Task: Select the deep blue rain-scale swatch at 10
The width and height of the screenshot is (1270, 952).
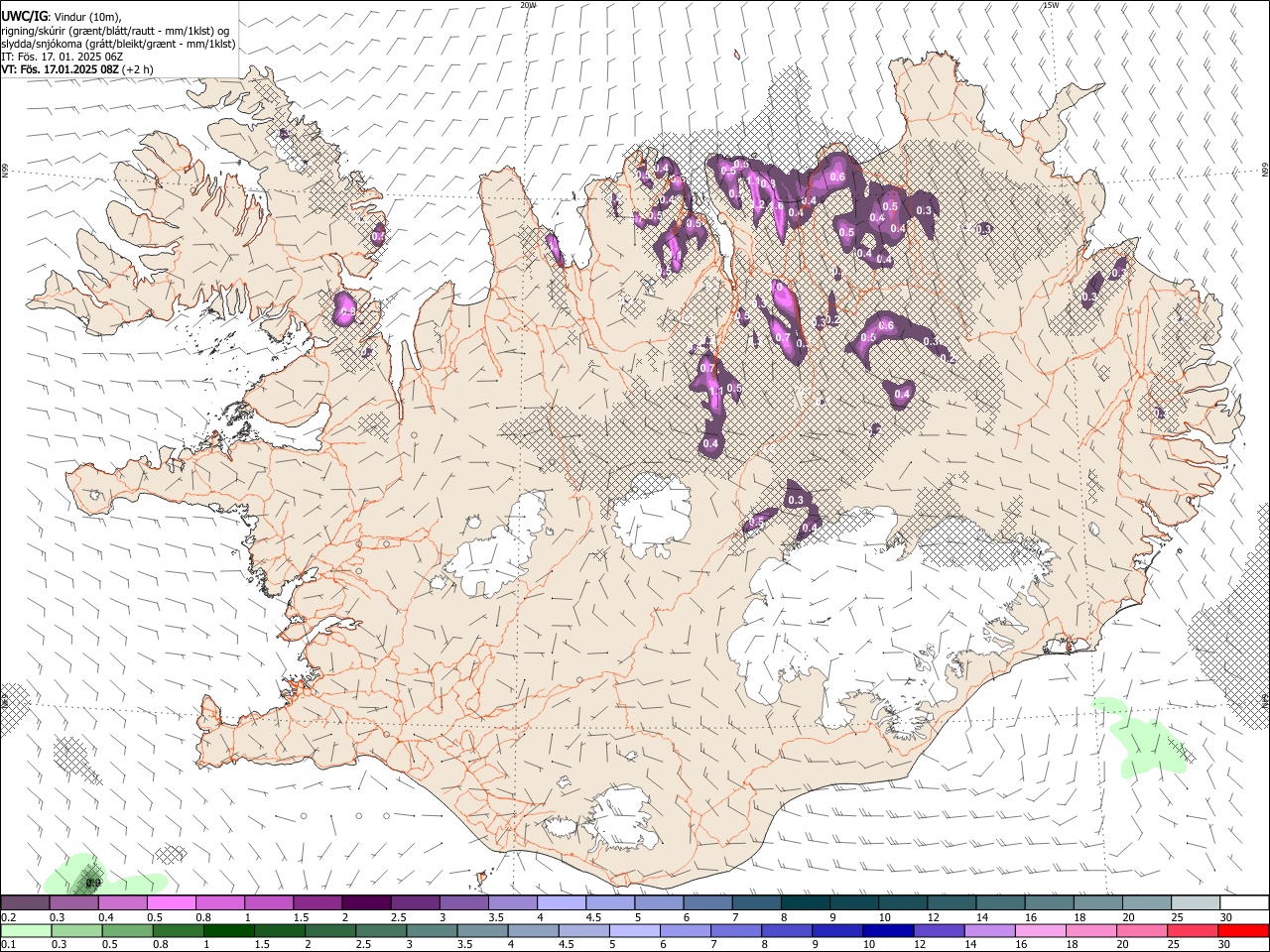Action: [889, 931]
